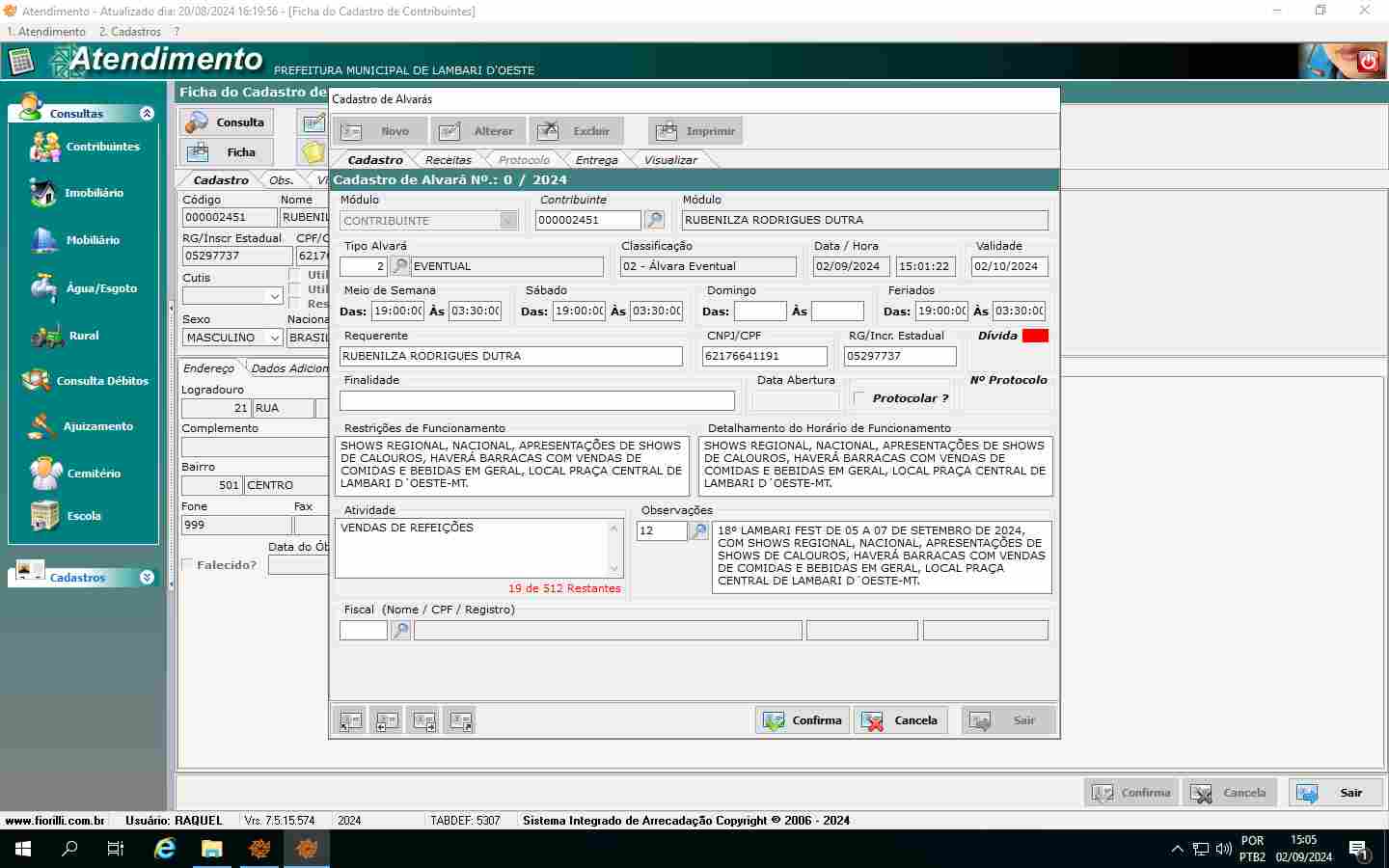Open the Sexo dropdown
This screenshot has height=868, width=1389.
click(274, 338)
